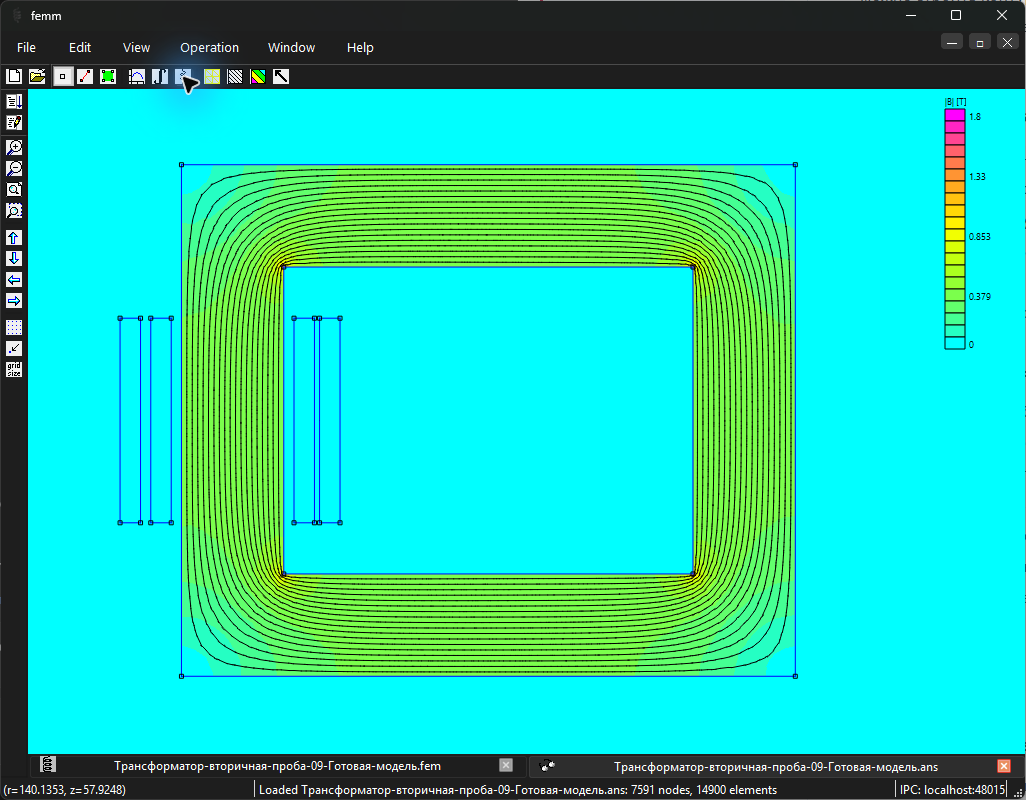Open the Edit menu
This screenshot has width=1026, height=800.
coord(80,48)
